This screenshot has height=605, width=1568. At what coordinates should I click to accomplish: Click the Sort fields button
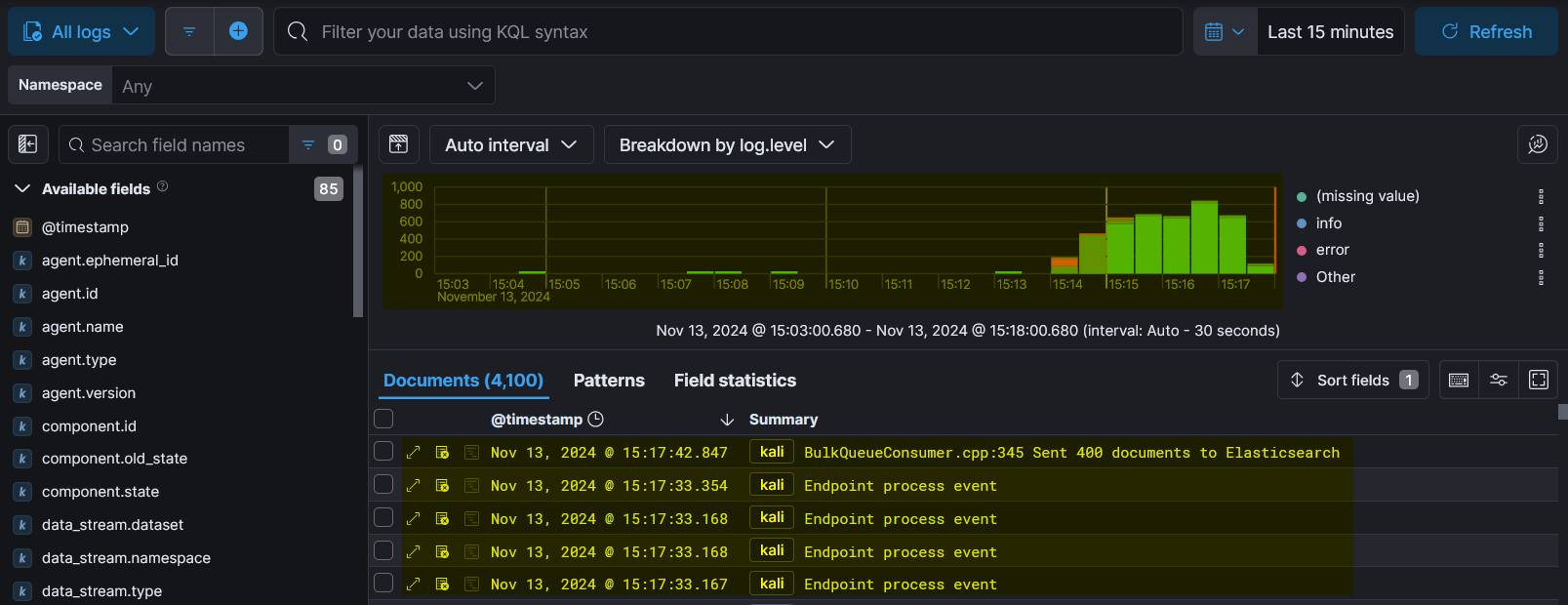point(1352,380)
